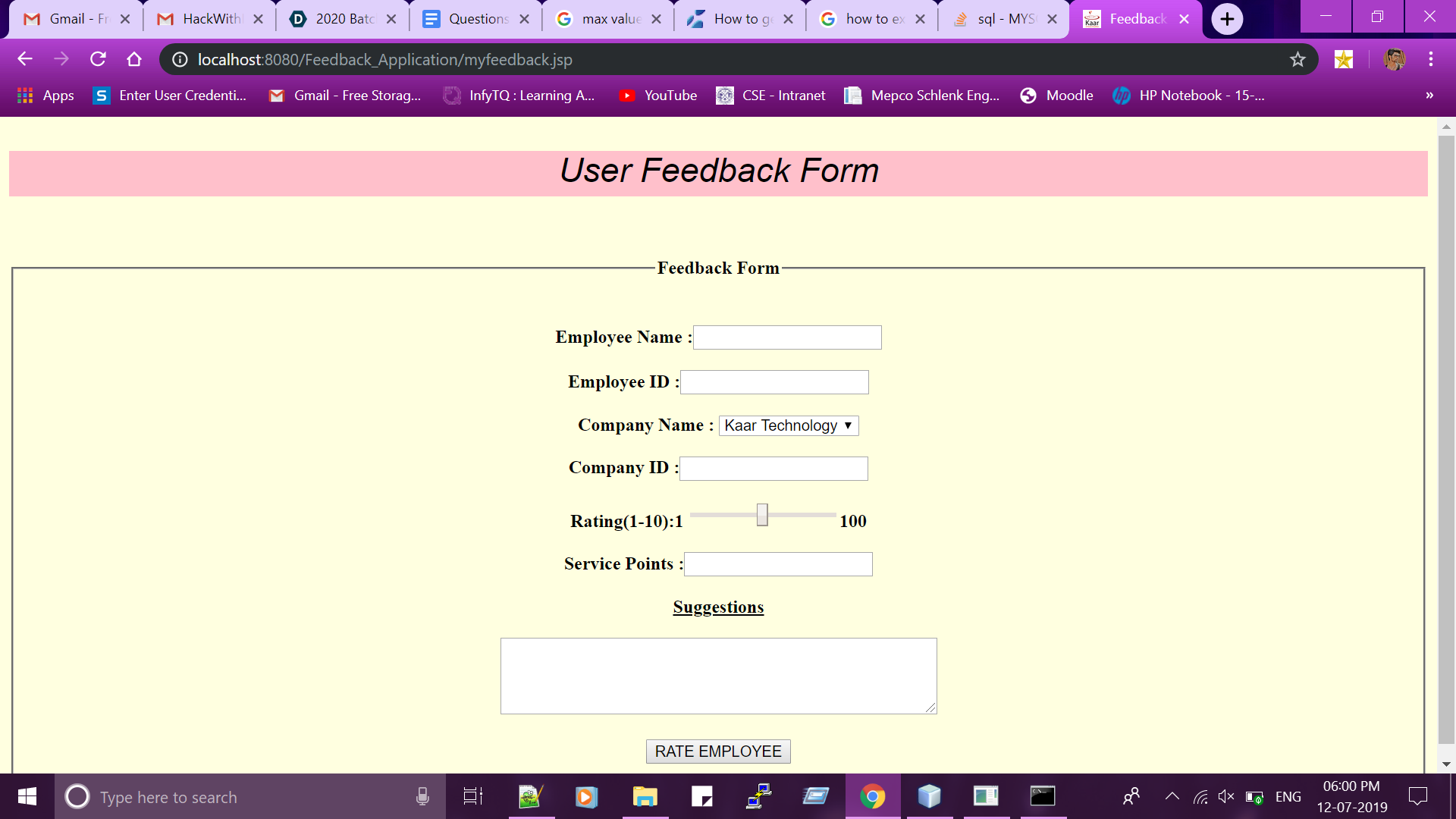Open Task View from the taskbar
The width and height of the screenshot is (1456, 819).
(471, 796)
